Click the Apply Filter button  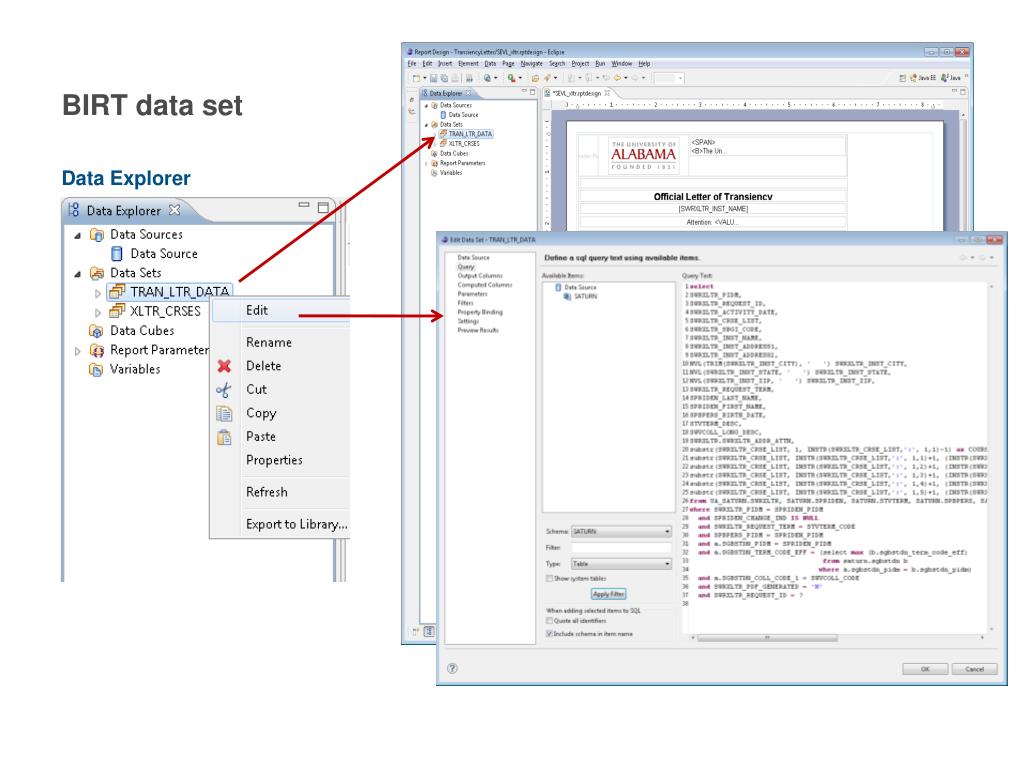pos(609,594)
